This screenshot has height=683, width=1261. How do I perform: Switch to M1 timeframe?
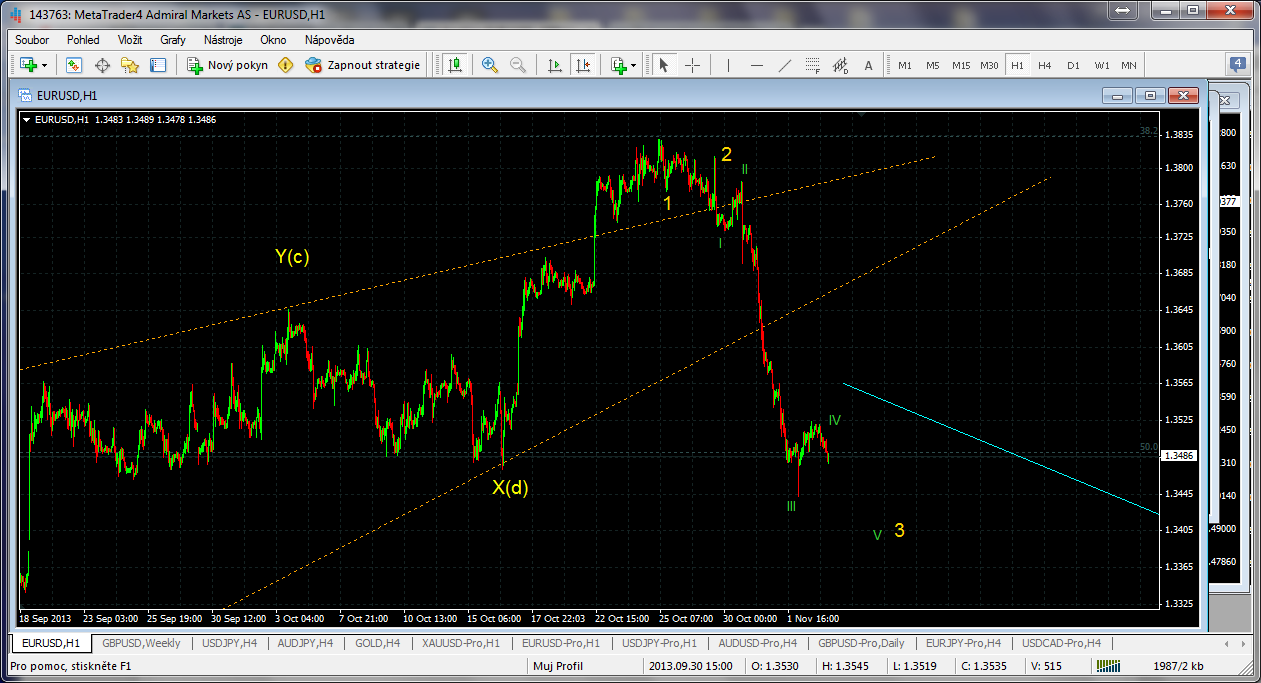click(905, 65)
